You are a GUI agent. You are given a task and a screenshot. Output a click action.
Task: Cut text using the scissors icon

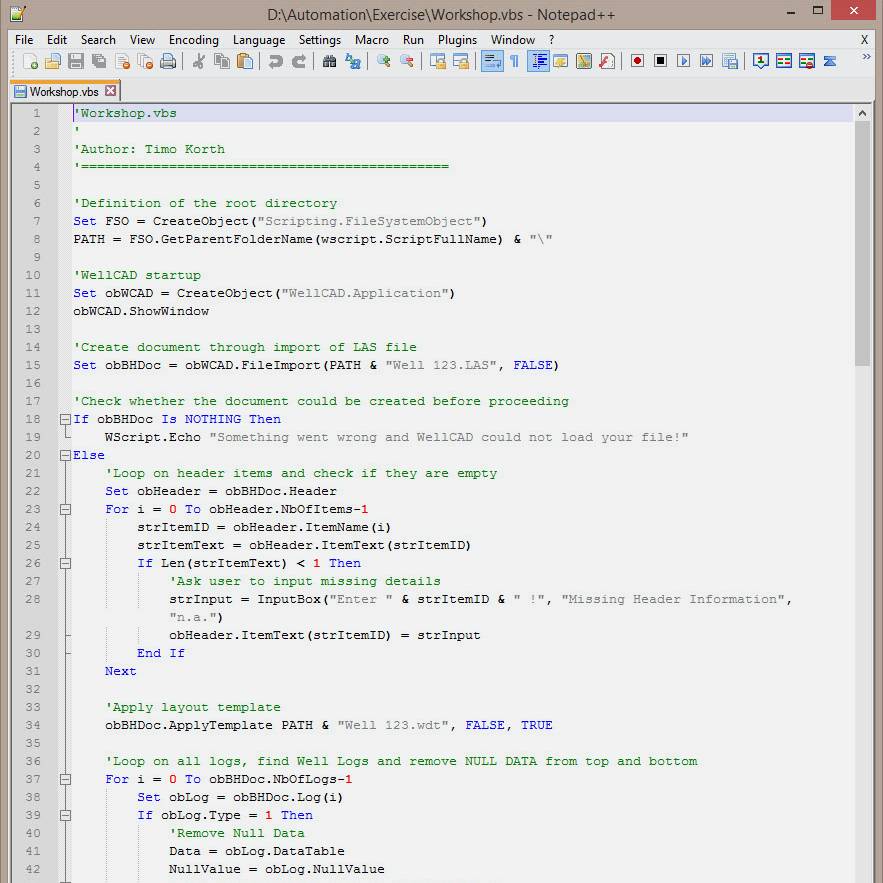pyautogui.click(x=198, y=61)
